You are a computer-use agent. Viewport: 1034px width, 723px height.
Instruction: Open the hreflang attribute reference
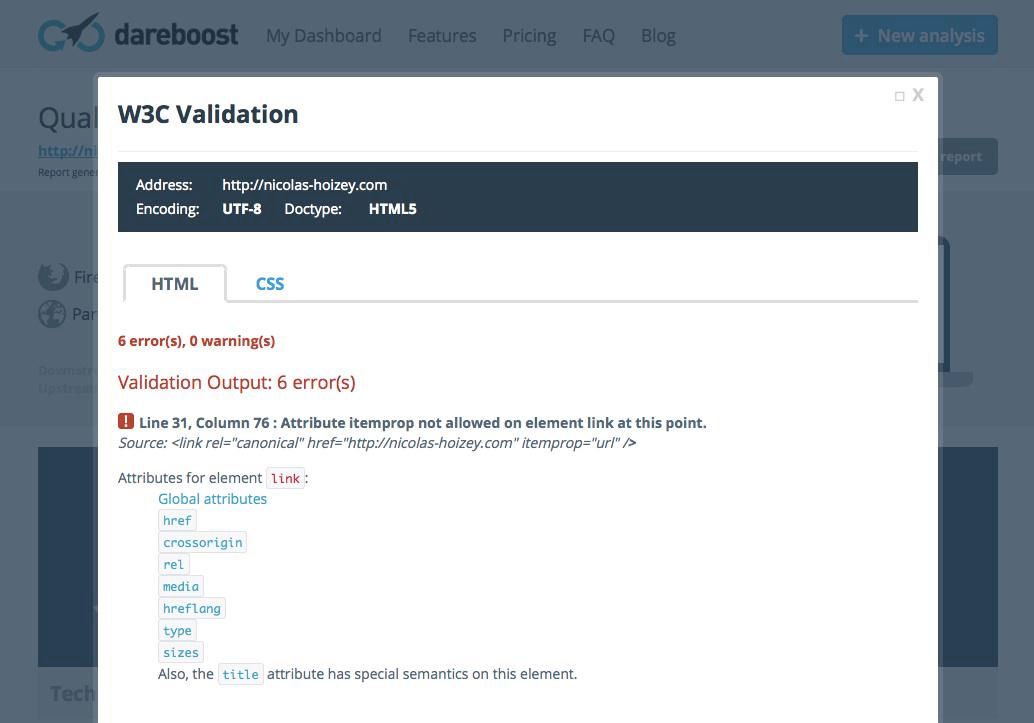pos(192,609)
